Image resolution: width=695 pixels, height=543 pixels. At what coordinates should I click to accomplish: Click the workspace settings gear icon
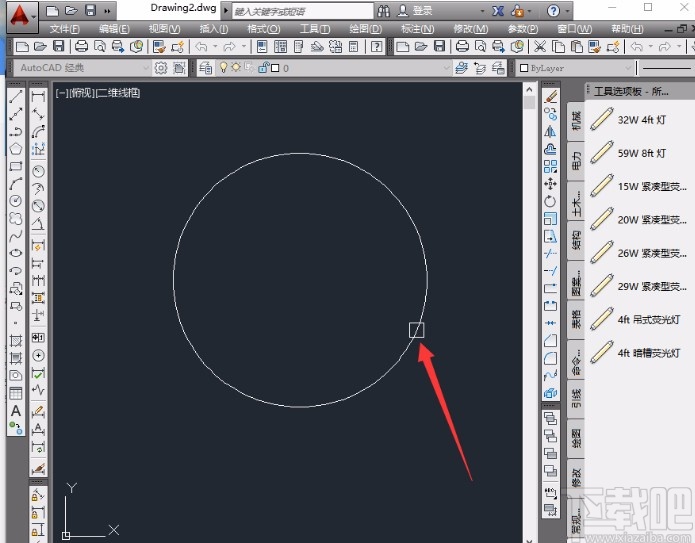[x=161, y=68]
